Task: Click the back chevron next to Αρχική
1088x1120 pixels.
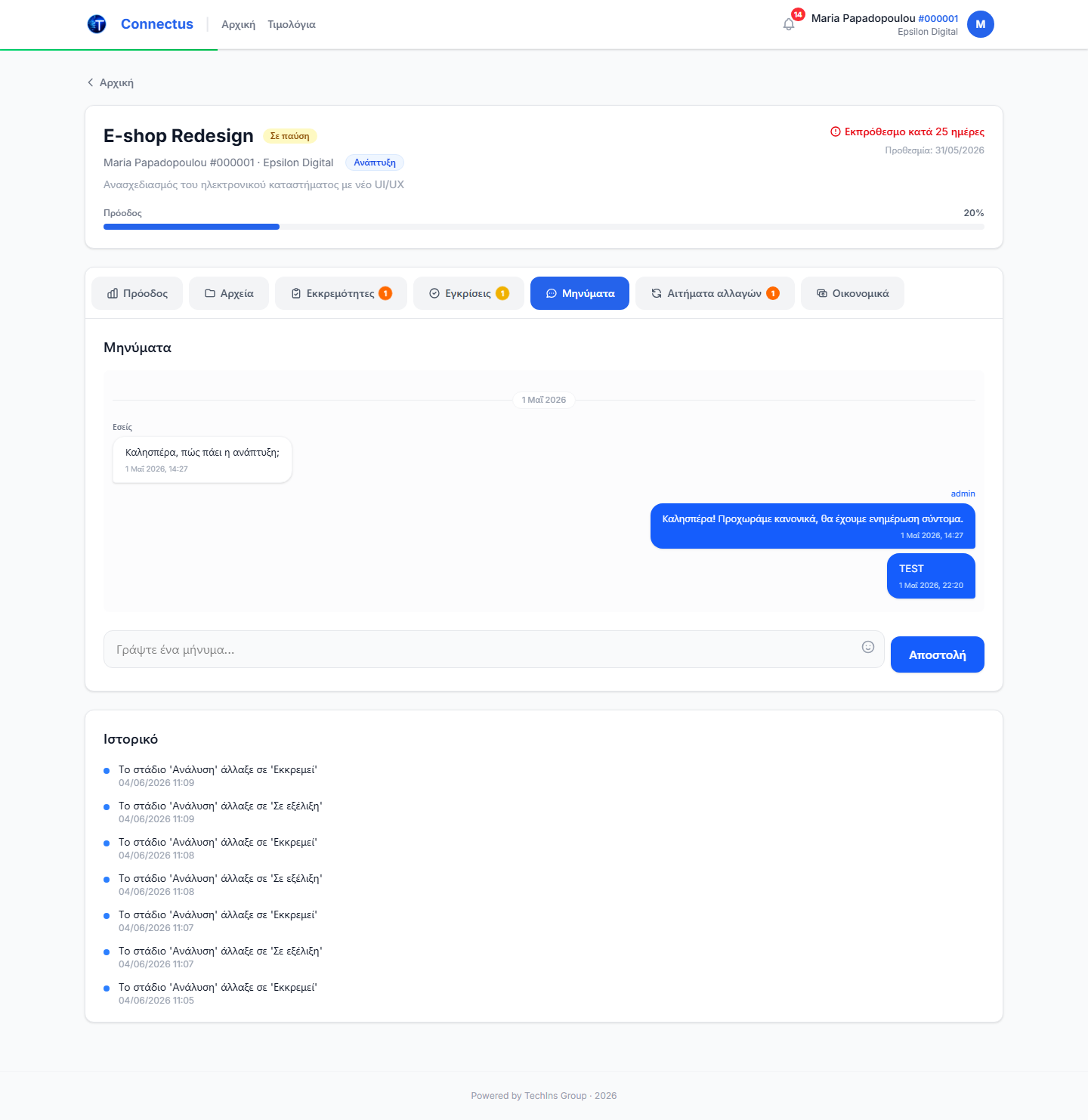Action: tap(91, 82)
